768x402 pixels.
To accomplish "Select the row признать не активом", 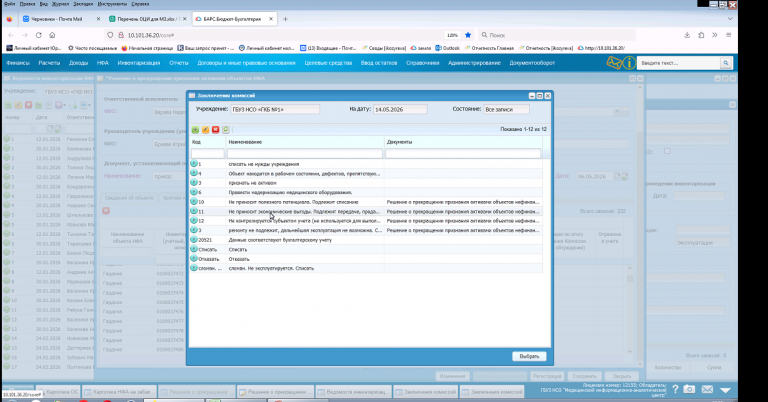I will click(366, 183).
